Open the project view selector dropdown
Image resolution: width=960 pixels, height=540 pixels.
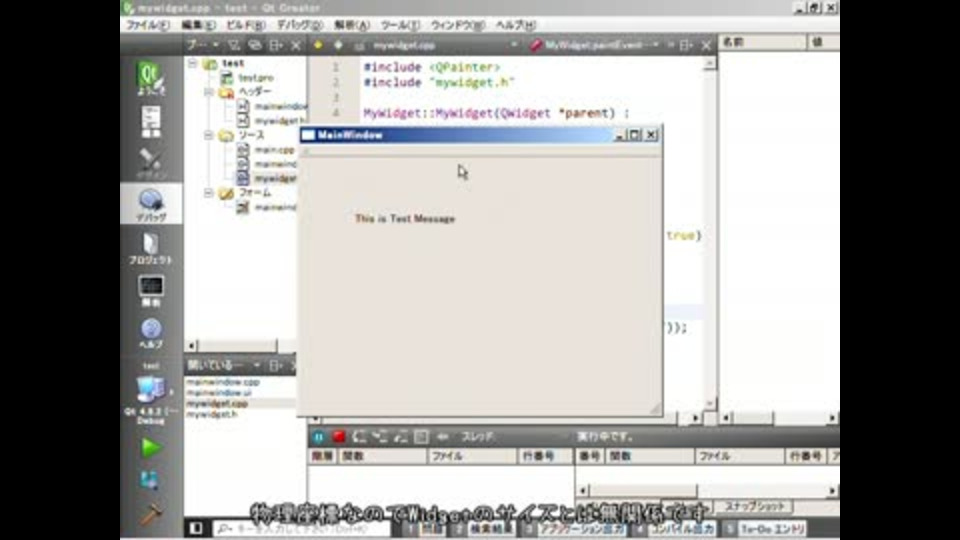[203, 45]
